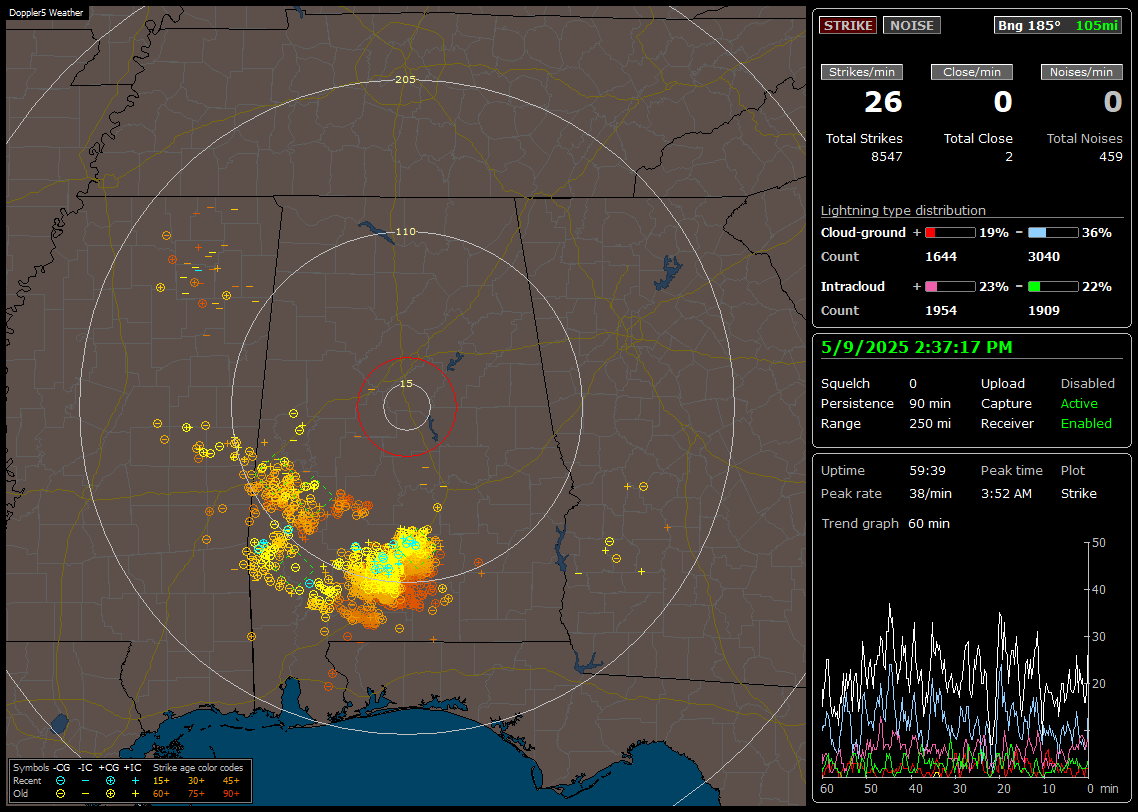Click the Old -CG yellow circle symbol in the legend
This screenshot has width=1138, height=812.
pyautogui.click(x=60, y=794)
